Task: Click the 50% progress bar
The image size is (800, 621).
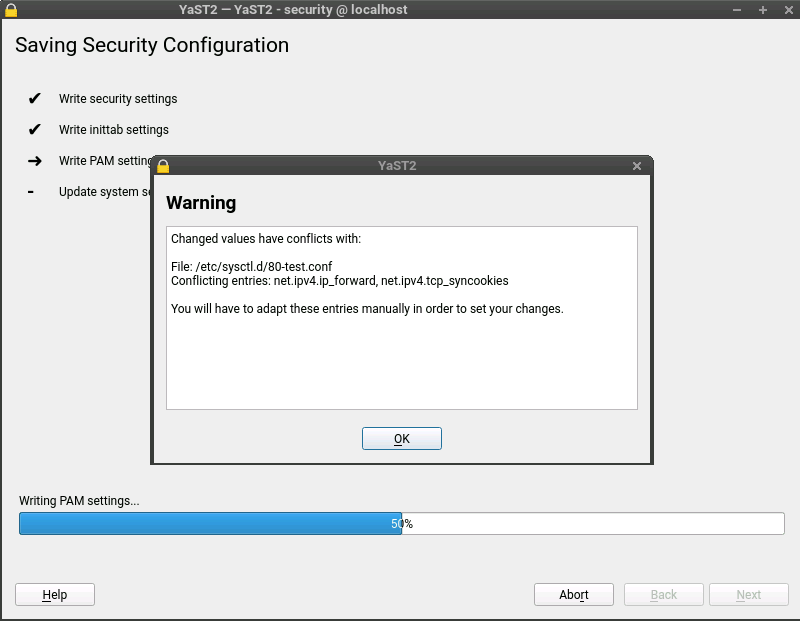Action: coord(401,524)
